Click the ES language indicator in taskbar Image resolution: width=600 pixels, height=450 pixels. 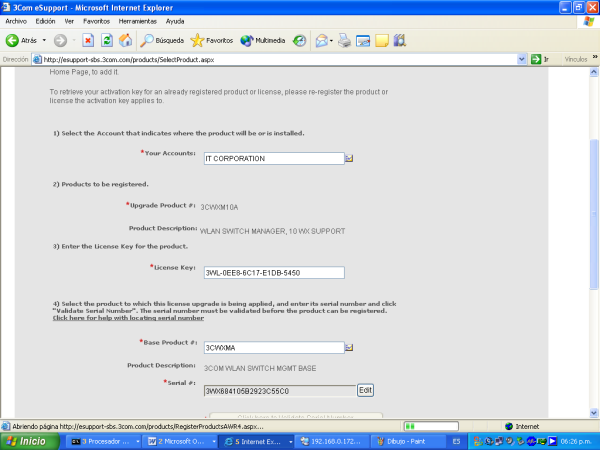coord(457,442)
